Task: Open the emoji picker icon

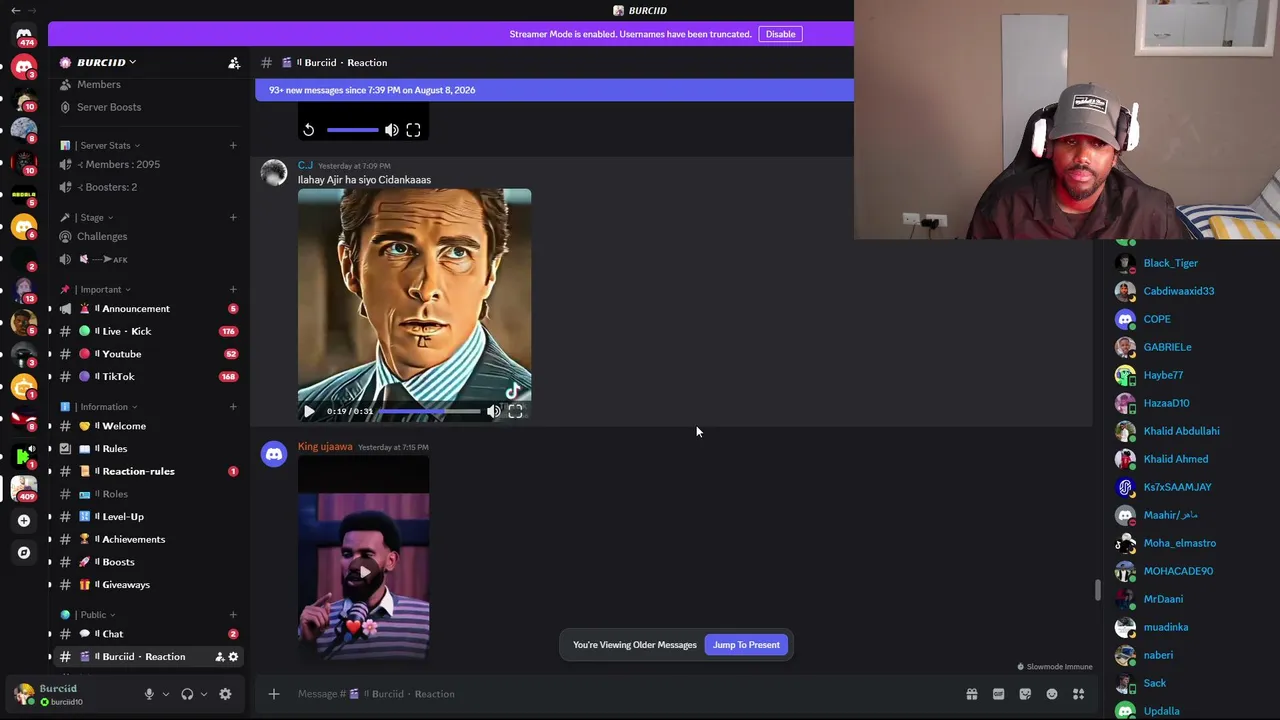Action: tap(1052, 694)
